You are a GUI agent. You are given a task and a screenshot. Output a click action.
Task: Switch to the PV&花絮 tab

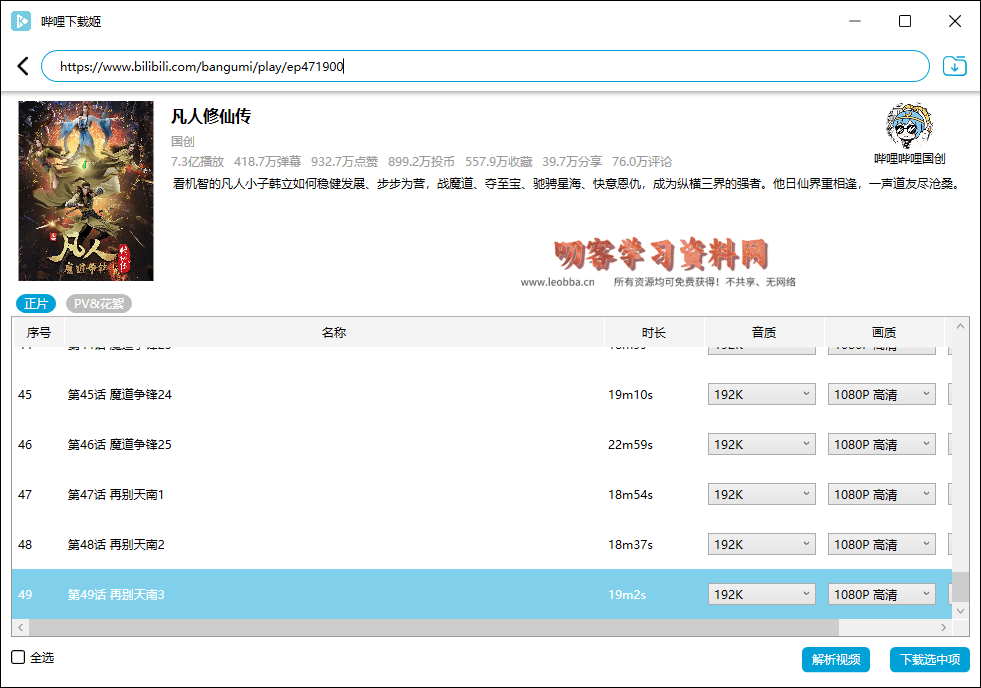click(x=99, y=304)
